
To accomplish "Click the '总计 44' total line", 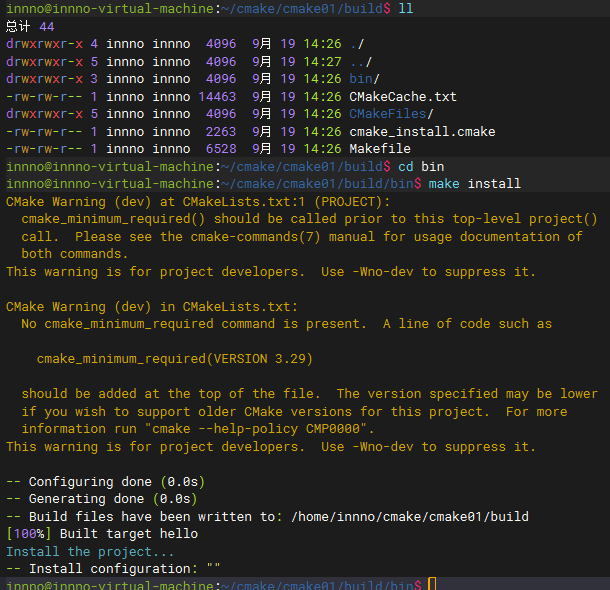I will pyautogui.click(x=30, y=26).
